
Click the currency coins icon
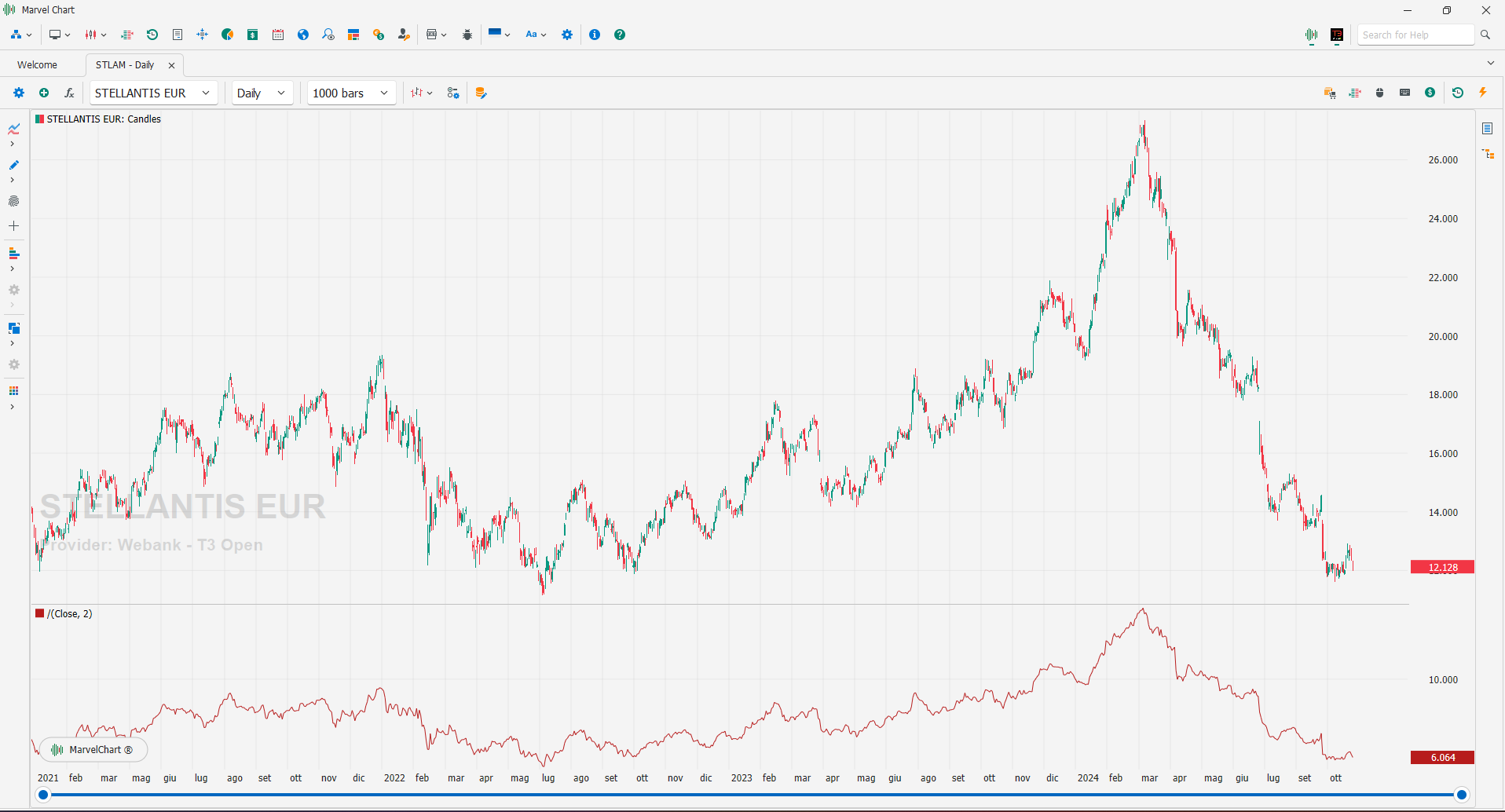379,35
